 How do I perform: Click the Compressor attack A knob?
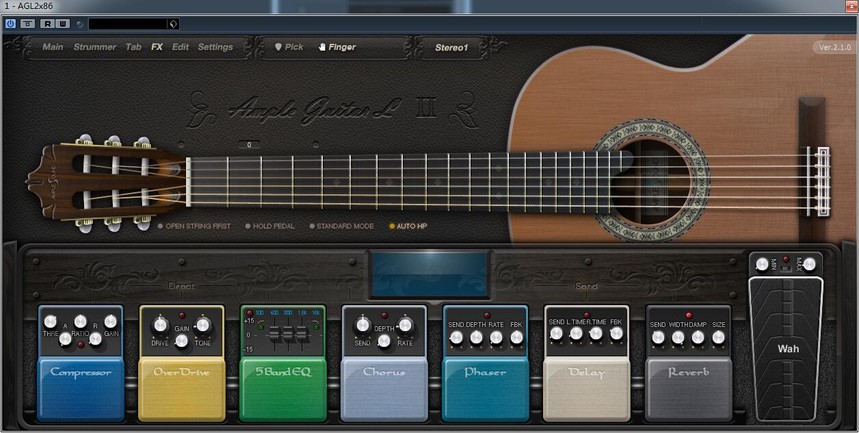(65, 339)
